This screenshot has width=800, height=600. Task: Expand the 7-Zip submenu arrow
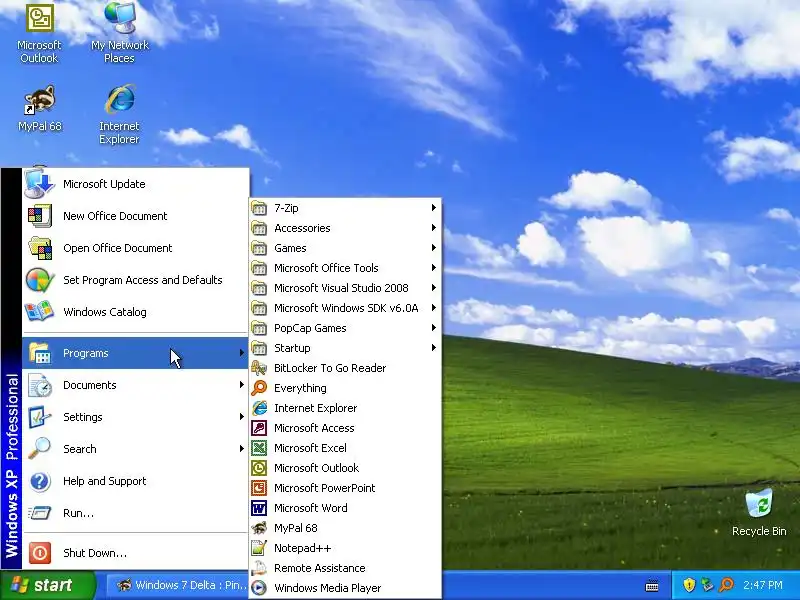[434, 208]
